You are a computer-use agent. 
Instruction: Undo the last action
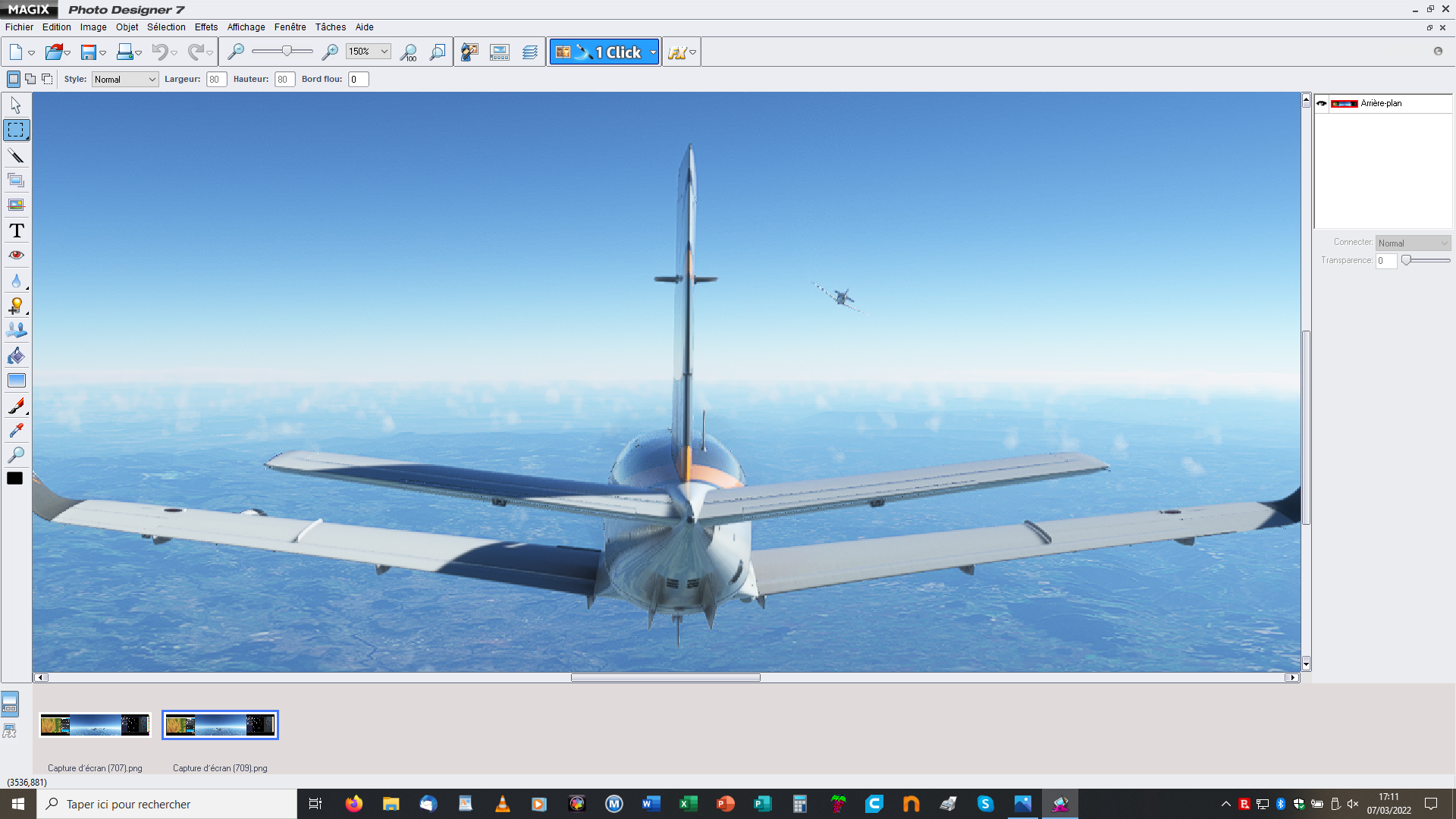pyautogui.click(x=159, y=52)
